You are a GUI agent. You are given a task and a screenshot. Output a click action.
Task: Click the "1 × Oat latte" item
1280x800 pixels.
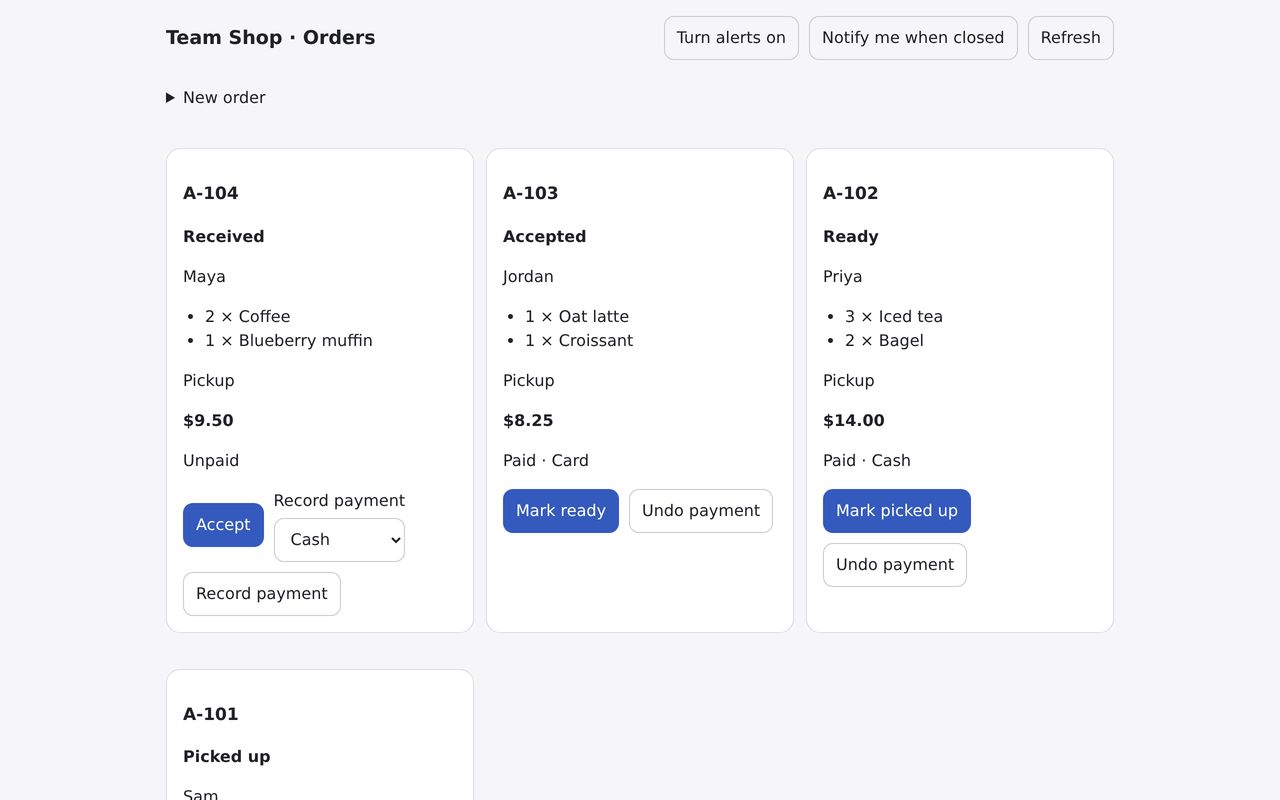click(x=577, y=317)
